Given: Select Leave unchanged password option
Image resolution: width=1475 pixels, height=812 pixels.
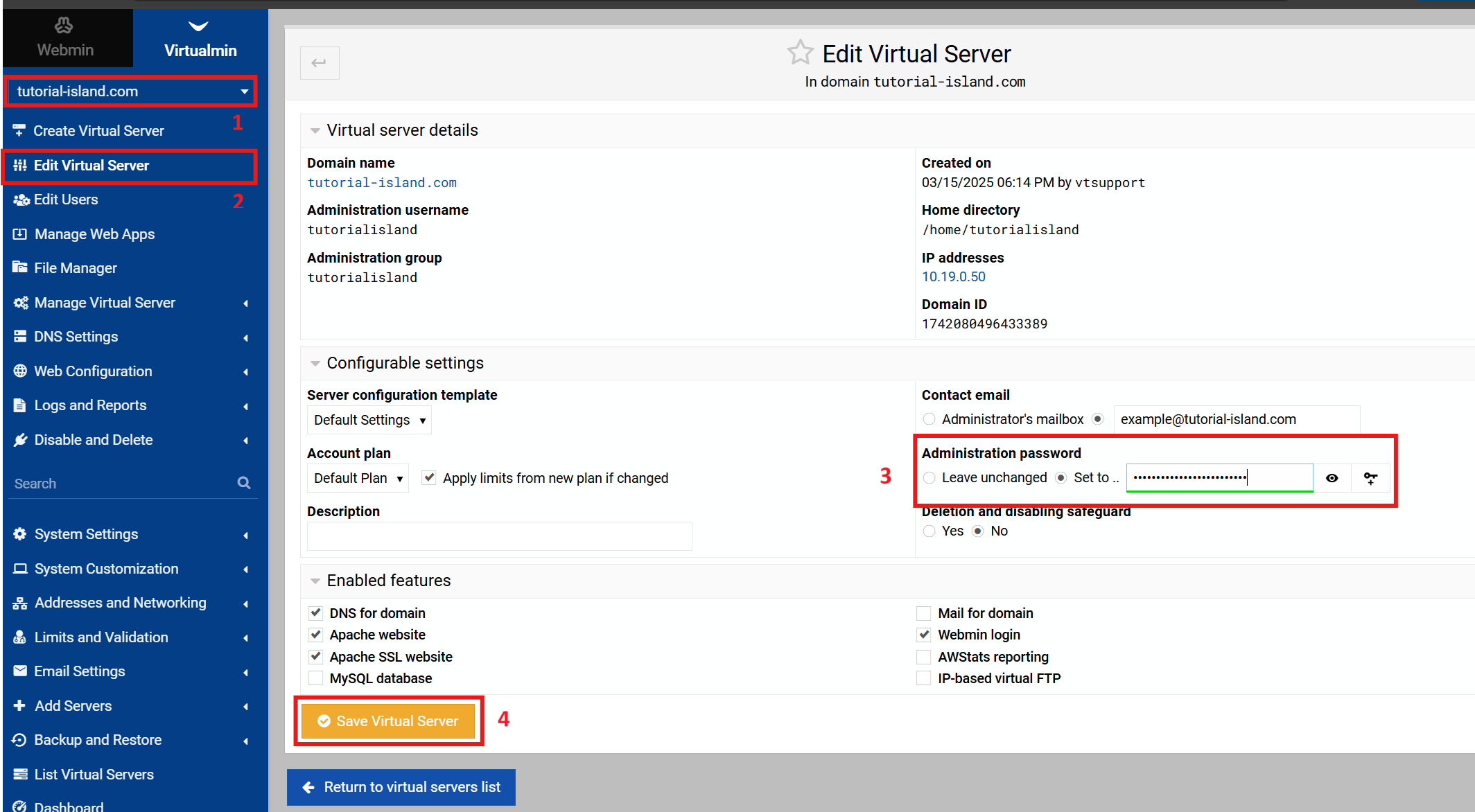Looking at the screenshot, I should click(x=929, y=478).
